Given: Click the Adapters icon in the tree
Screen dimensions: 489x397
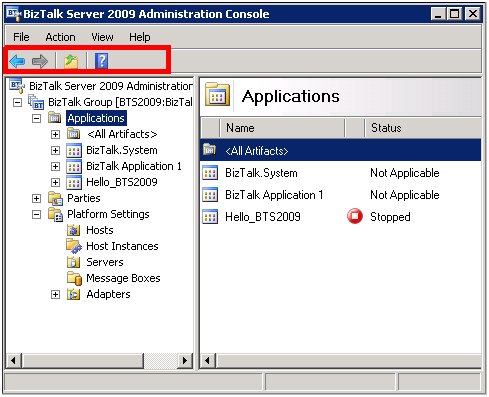Looking at the screenshot, I should pos(74,294).
